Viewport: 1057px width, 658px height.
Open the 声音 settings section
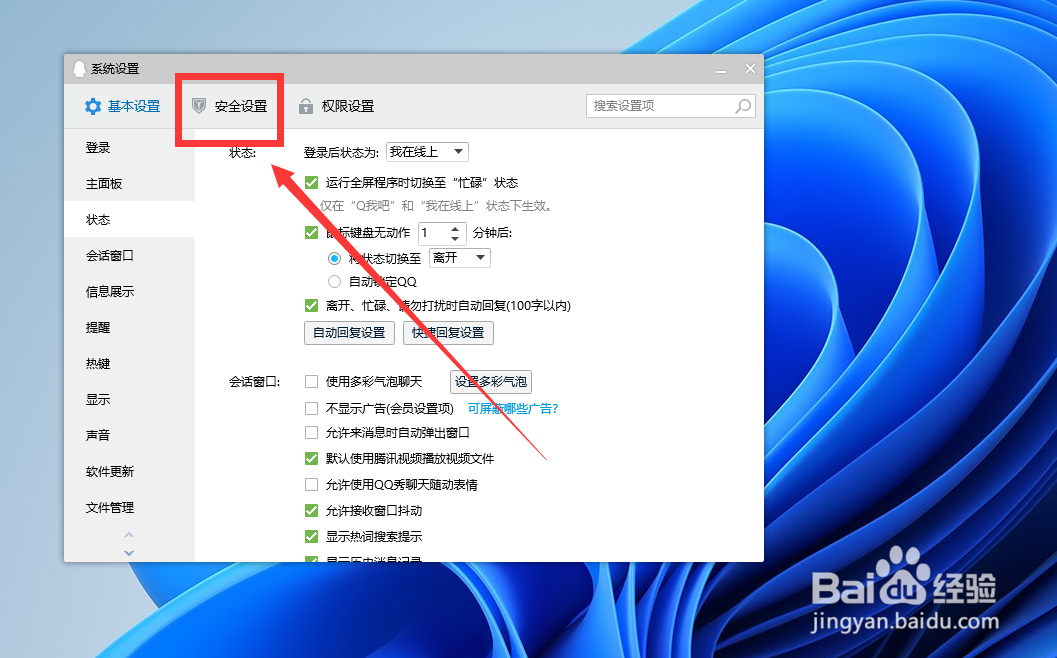click(x=97, y=435)
